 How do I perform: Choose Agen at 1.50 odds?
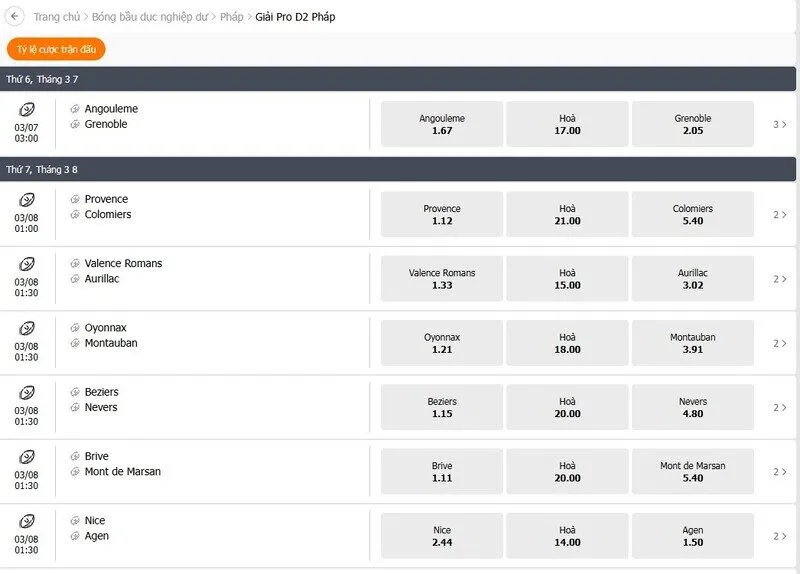(692, 536)
